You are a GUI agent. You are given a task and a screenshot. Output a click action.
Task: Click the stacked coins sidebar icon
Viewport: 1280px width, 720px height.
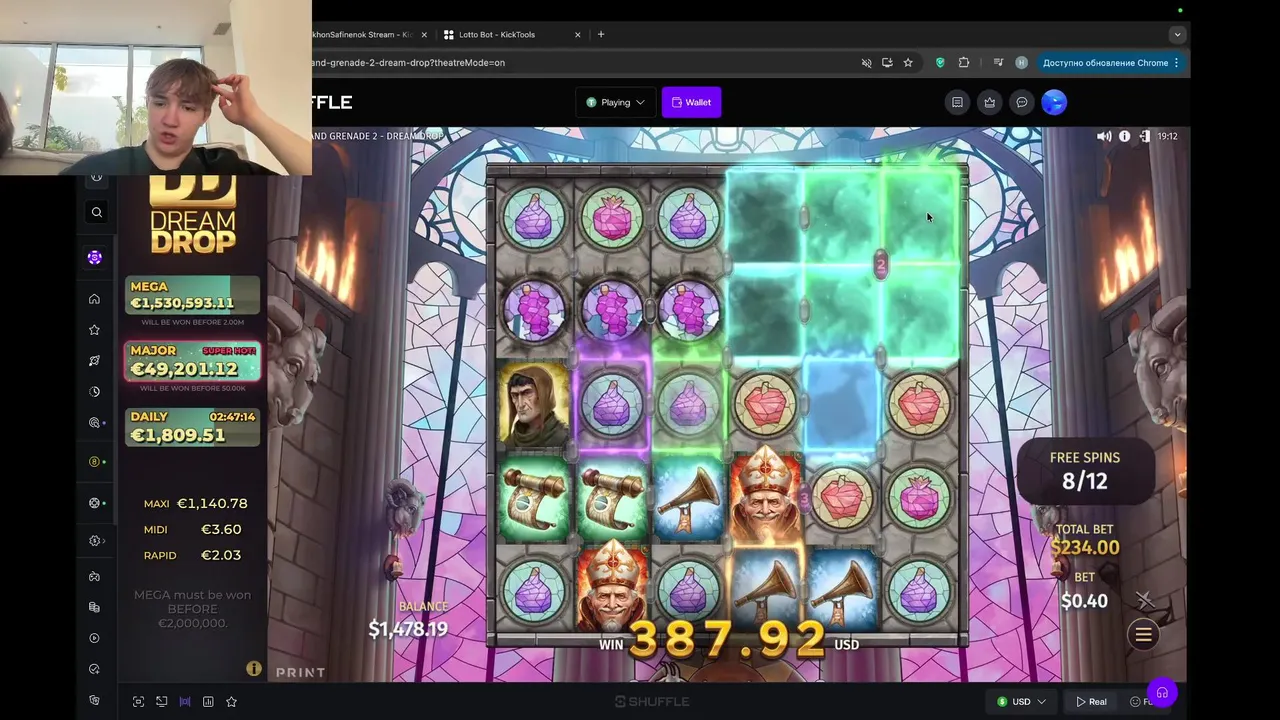point(95,607)
